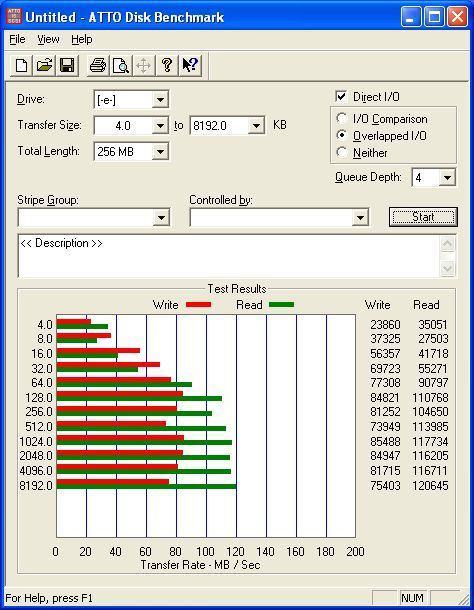Close the ATTO Disk Benchmark window
The width and height of the screenshot is (474, 610).
[x=457, y=17]
